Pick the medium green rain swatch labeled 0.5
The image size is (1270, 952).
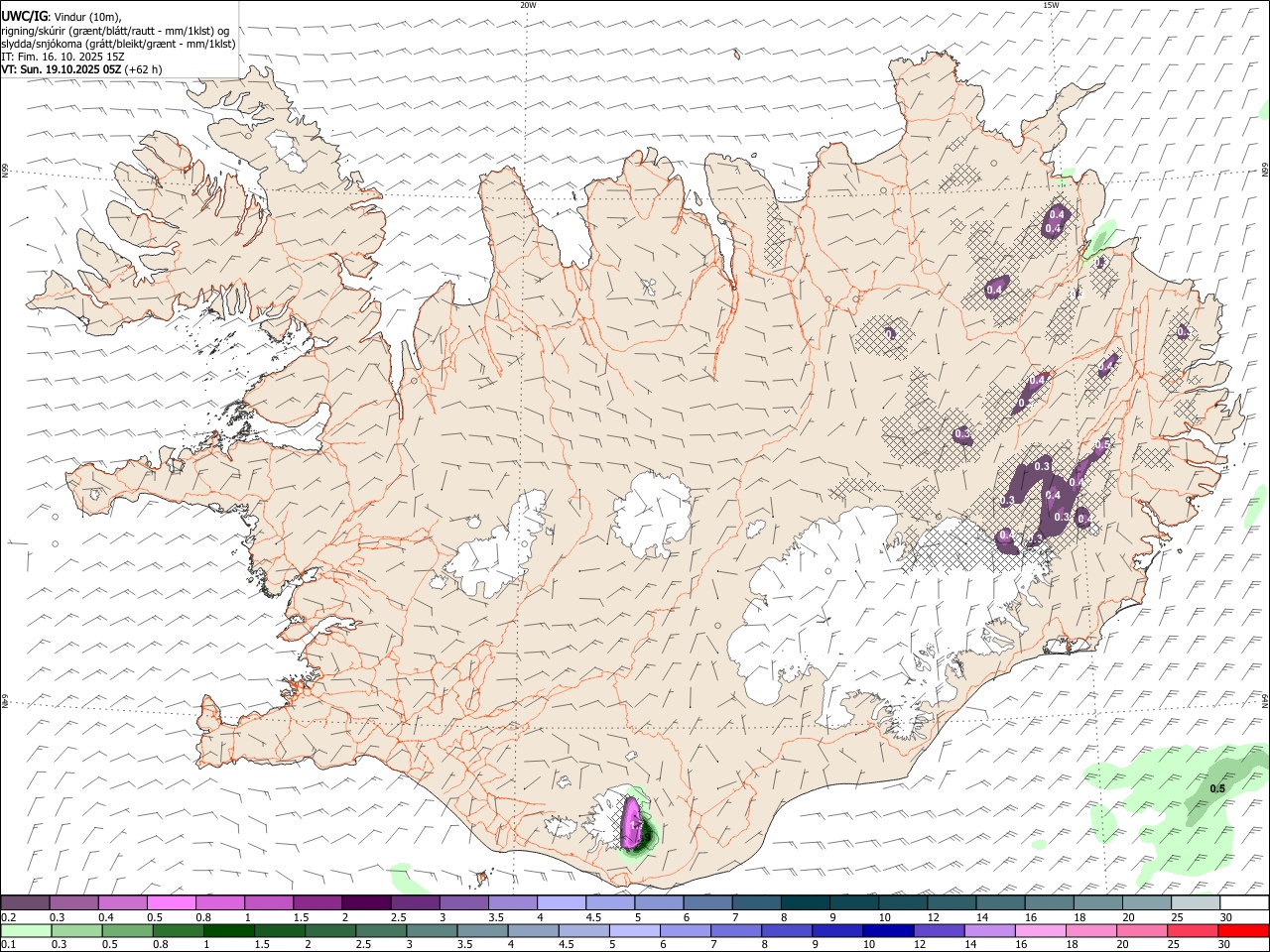127,930
